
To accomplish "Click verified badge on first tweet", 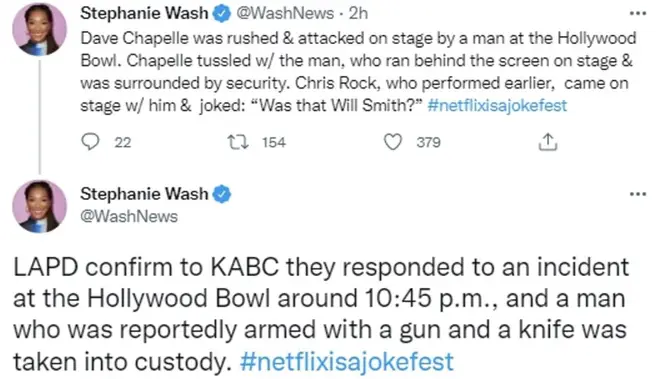I will [x=221, y=14].
